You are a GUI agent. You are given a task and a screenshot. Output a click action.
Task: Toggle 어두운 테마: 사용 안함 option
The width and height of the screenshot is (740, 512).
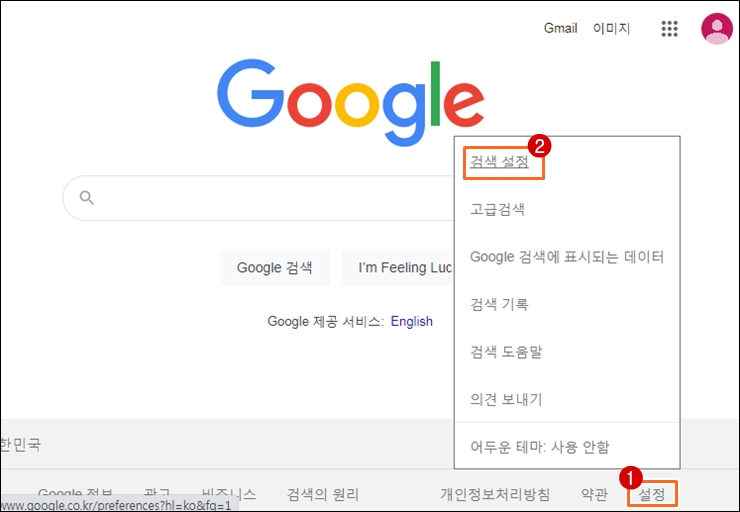pyautogui.click(x=539, y=446)
